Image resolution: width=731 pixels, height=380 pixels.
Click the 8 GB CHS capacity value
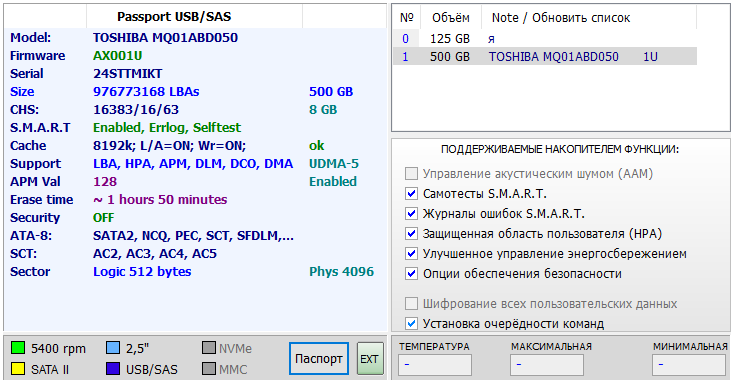[x=323, y=110]
